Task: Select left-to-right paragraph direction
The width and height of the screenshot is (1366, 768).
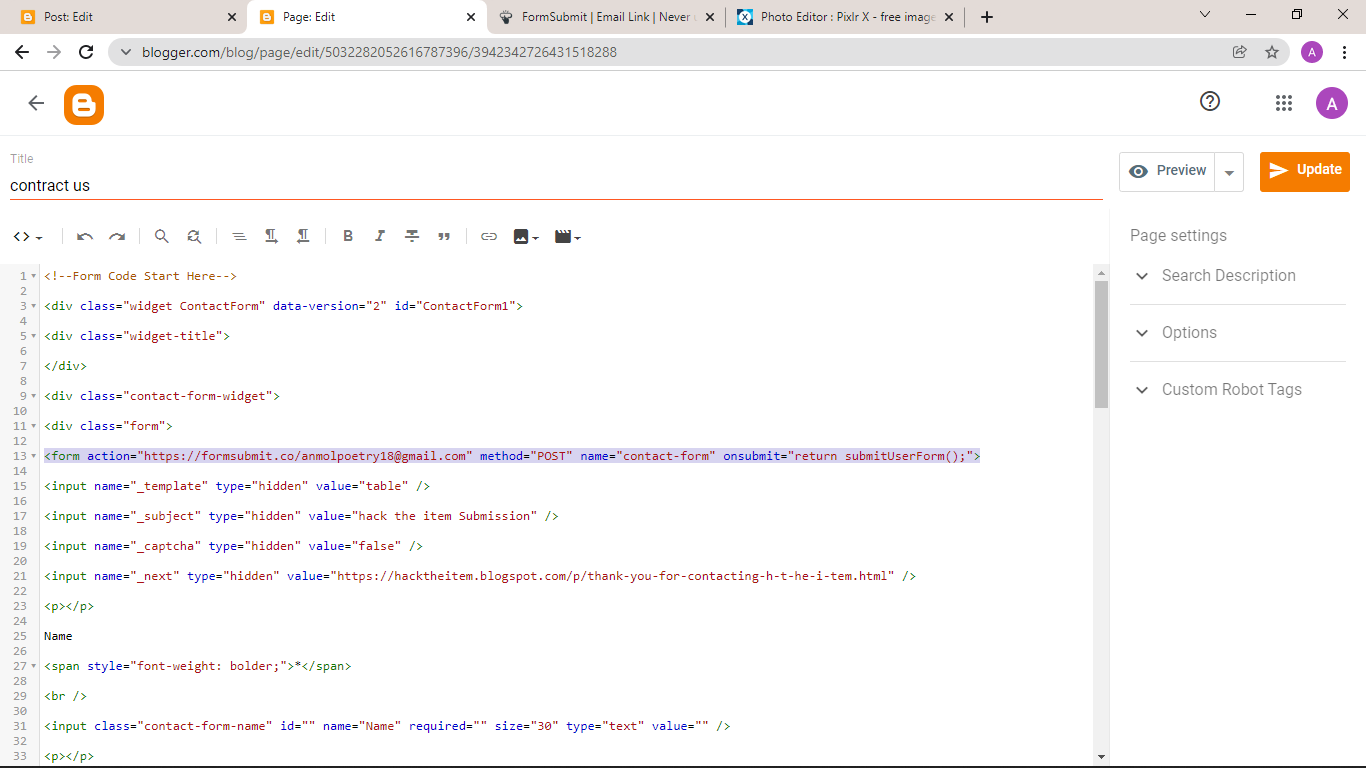Action: click(271, 236)
